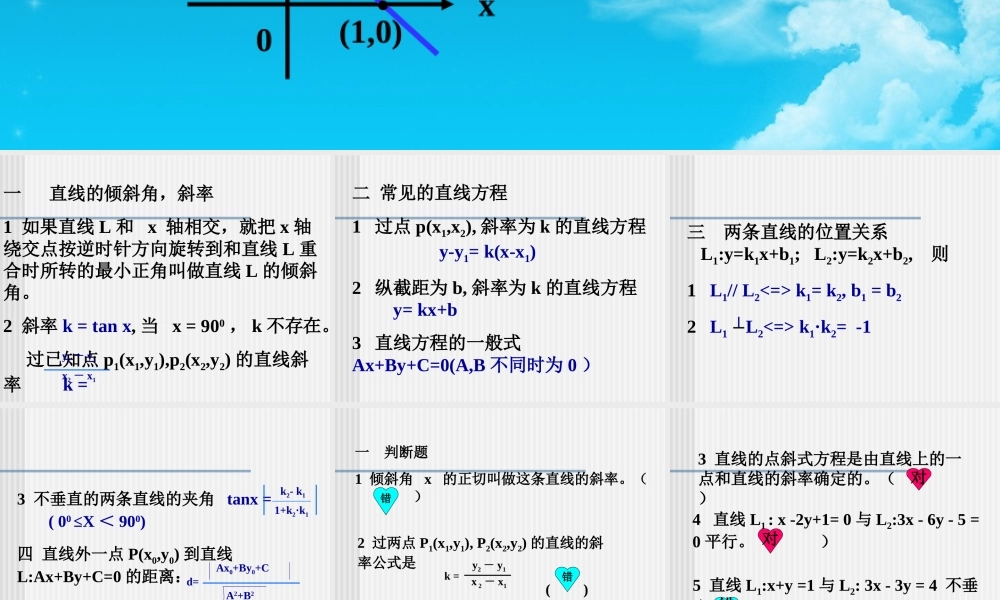Click the red 对 heart after 平行

[770, 540]
